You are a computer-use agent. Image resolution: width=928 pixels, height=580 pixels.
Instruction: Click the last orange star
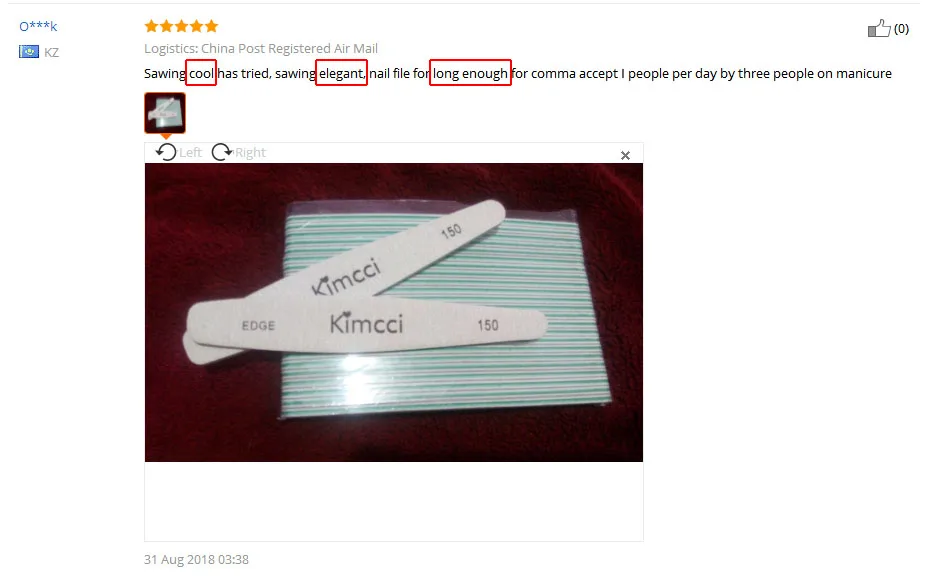(x=212, y=25)
